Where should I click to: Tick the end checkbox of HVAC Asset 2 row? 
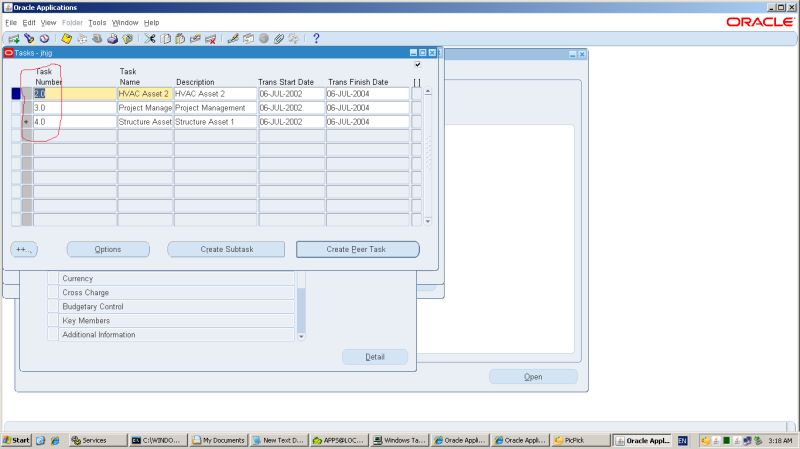point(417,94)
